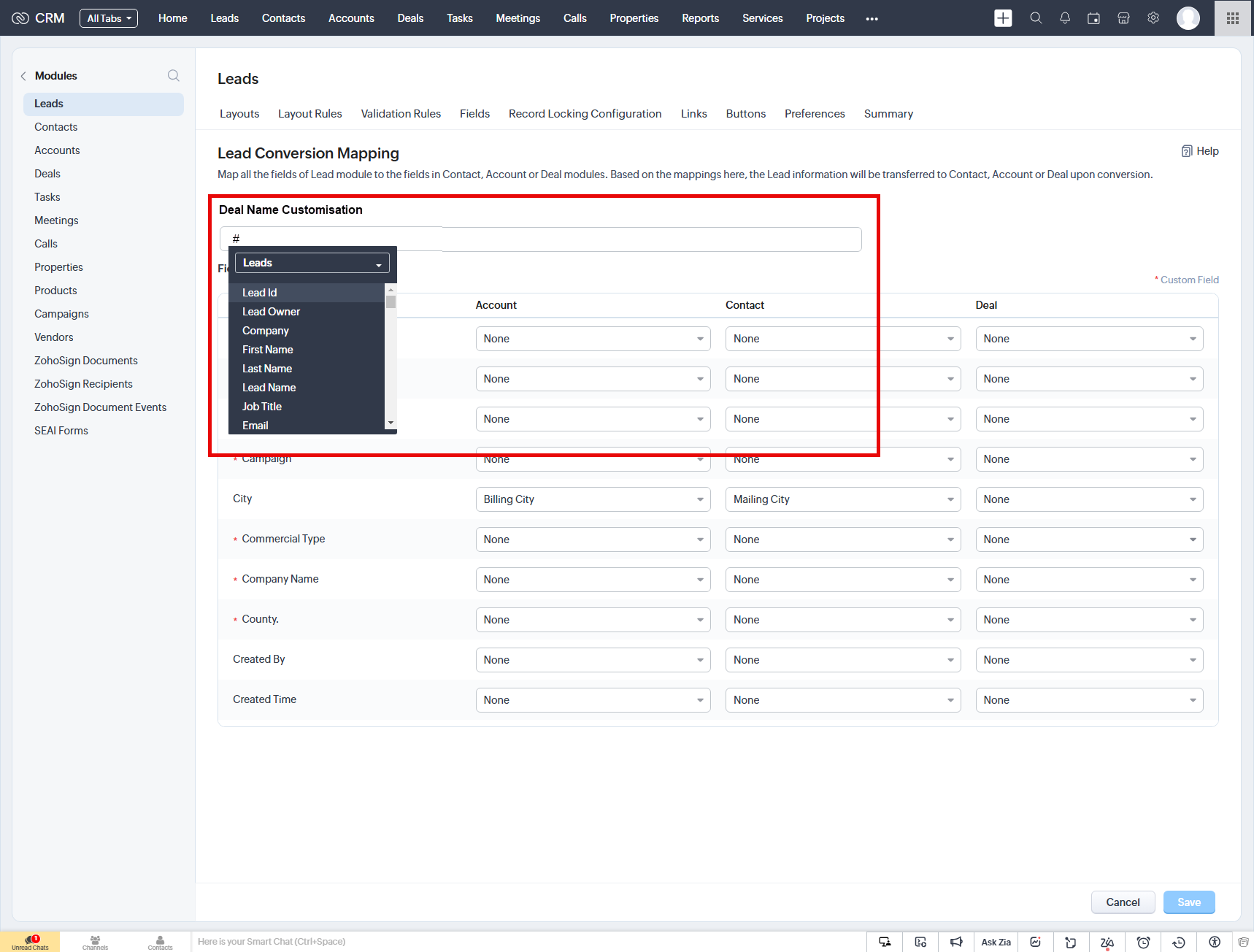Open Record Locking Configuration tab
Viewport: 1254px width, 952px height.
tap(585, 114)
